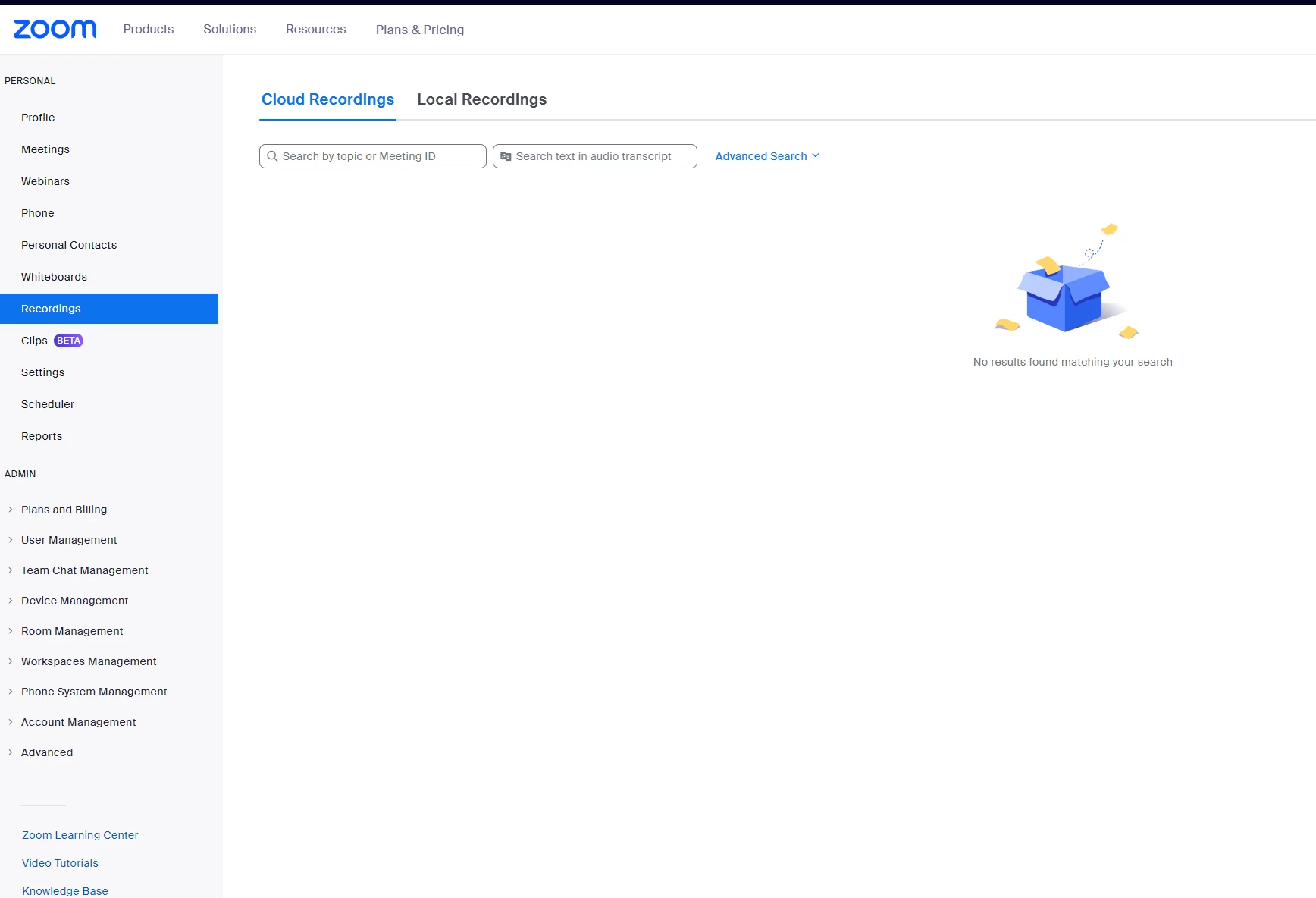
Task: Open the Knowledge Base link
Action: 65,891
